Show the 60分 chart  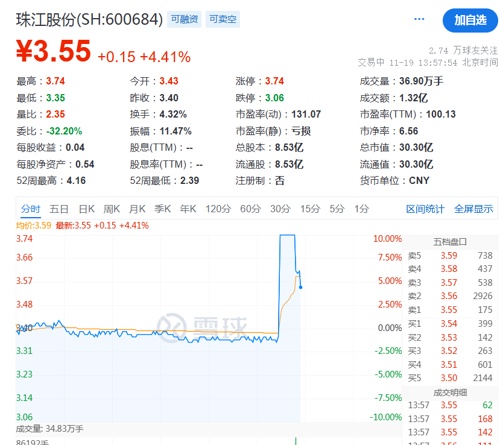250,209
